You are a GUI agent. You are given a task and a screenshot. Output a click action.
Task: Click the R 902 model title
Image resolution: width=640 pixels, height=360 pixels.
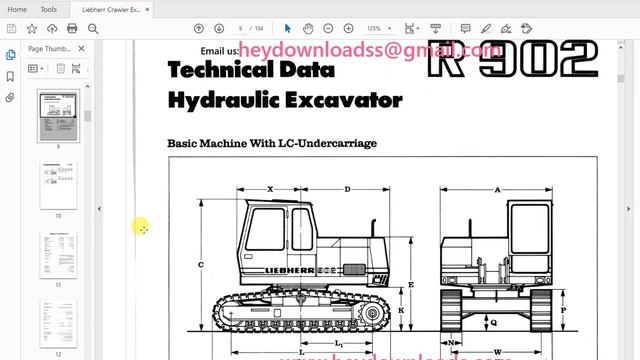(x=512, y=59)
